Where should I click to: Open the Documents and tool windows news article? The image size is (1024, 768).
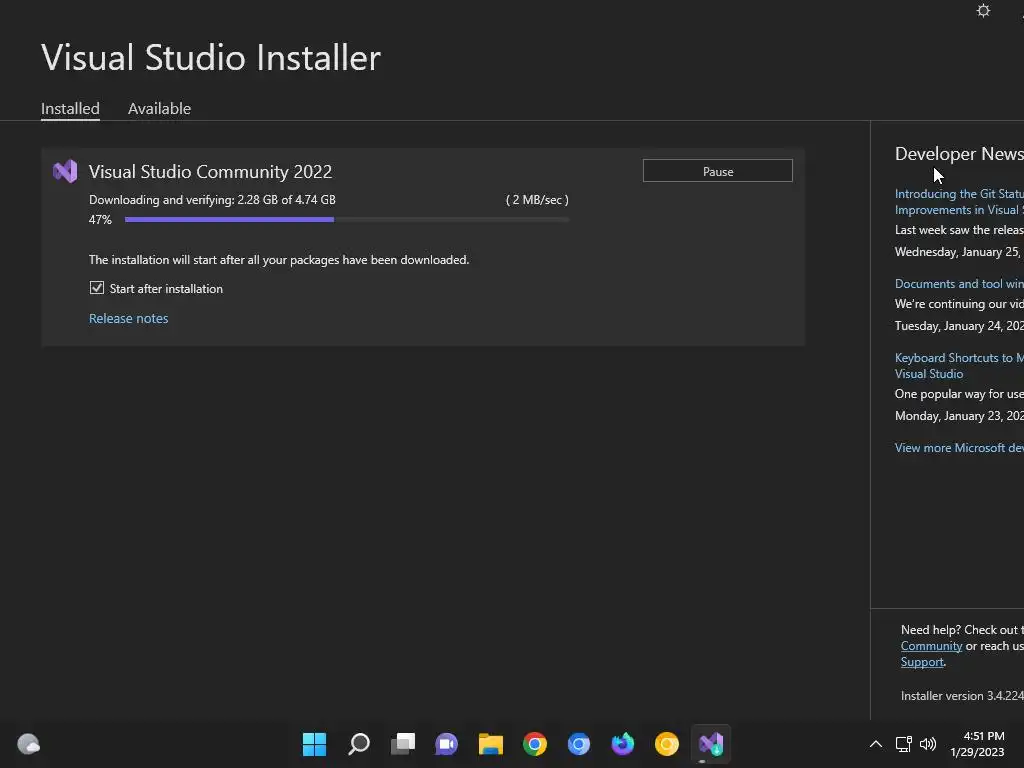tap(959, 283)
